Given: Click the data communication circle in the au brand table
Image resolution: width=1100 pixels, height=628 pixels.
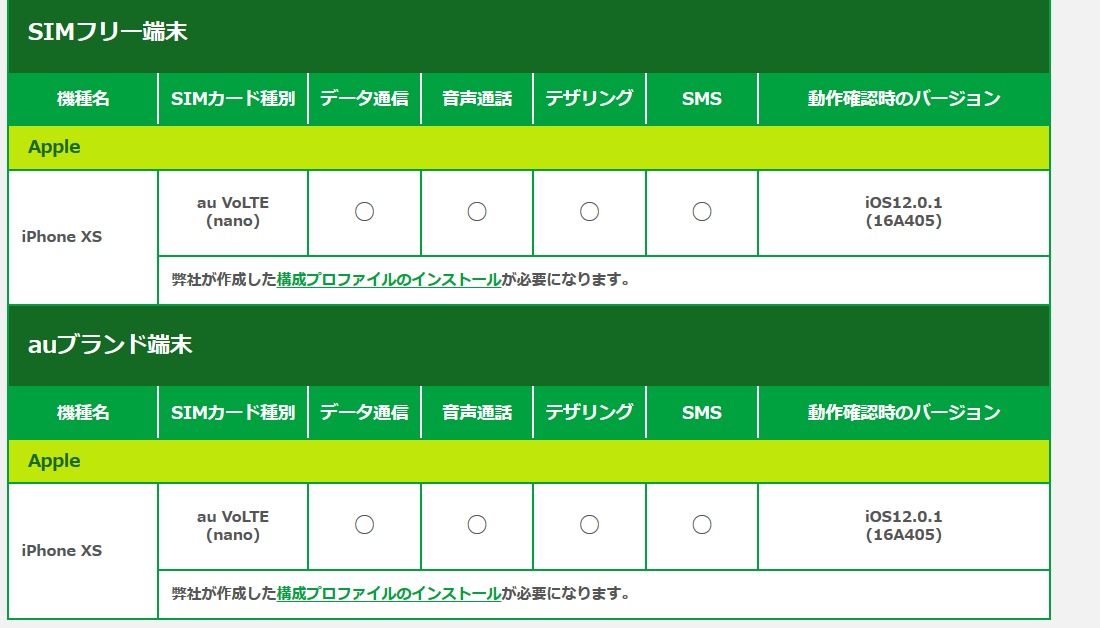Looking at the screenshot, I should (365, 525).
